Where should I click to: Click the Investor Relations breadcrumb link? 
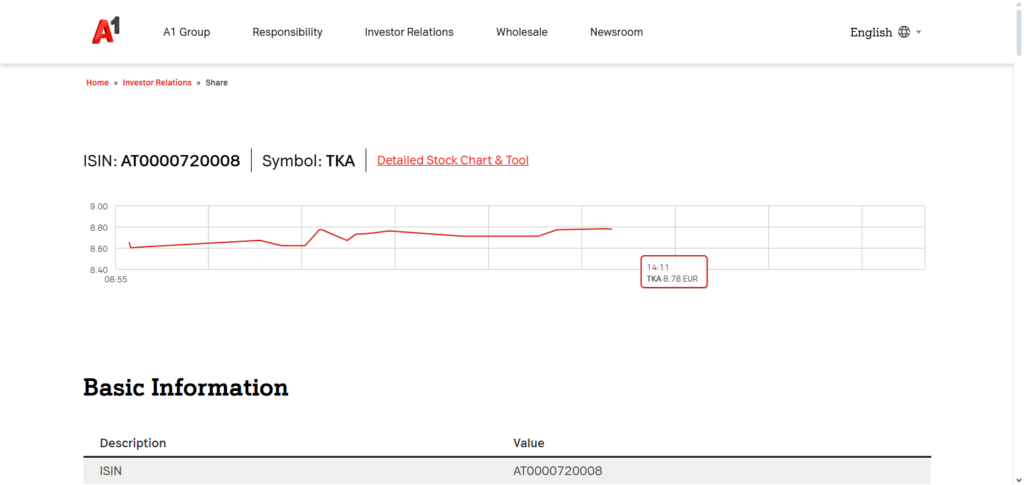coord(157,83)
